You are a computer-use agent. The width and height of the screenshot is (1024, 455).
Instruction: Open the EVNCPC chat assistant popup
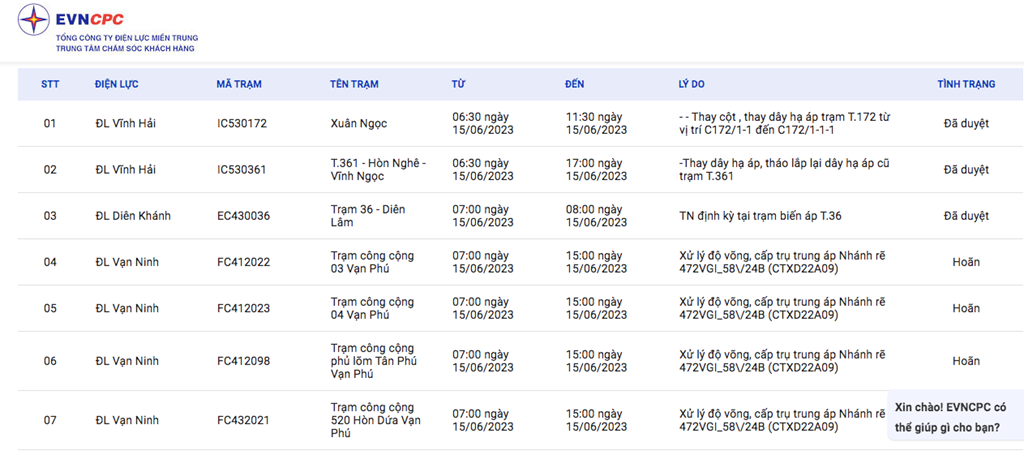pyautogui.click(x=952, y=416)
